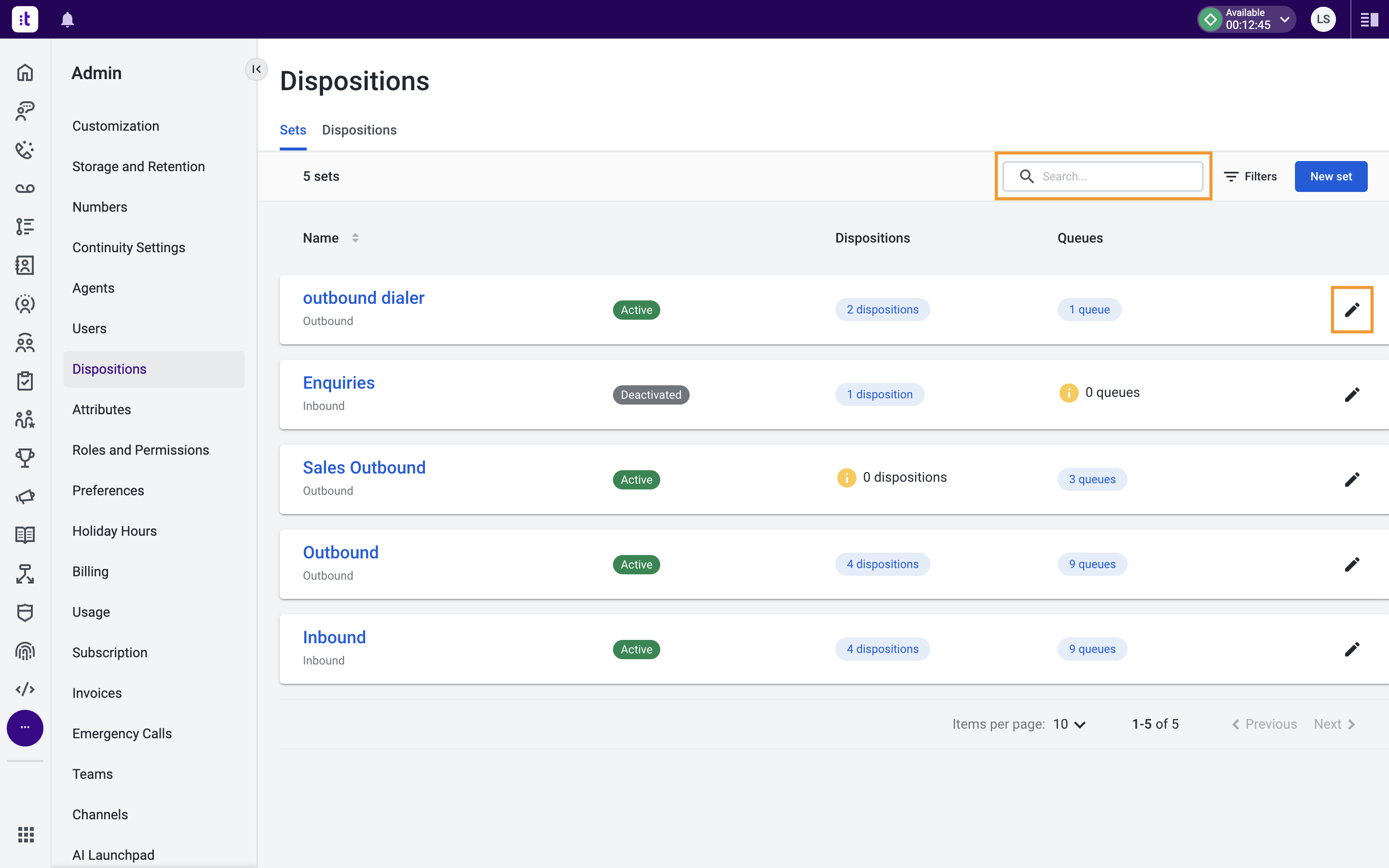This screenshot has width=1389, height=868.
Task: Open the Home icon in the left rail
Action: coord(25,72)
